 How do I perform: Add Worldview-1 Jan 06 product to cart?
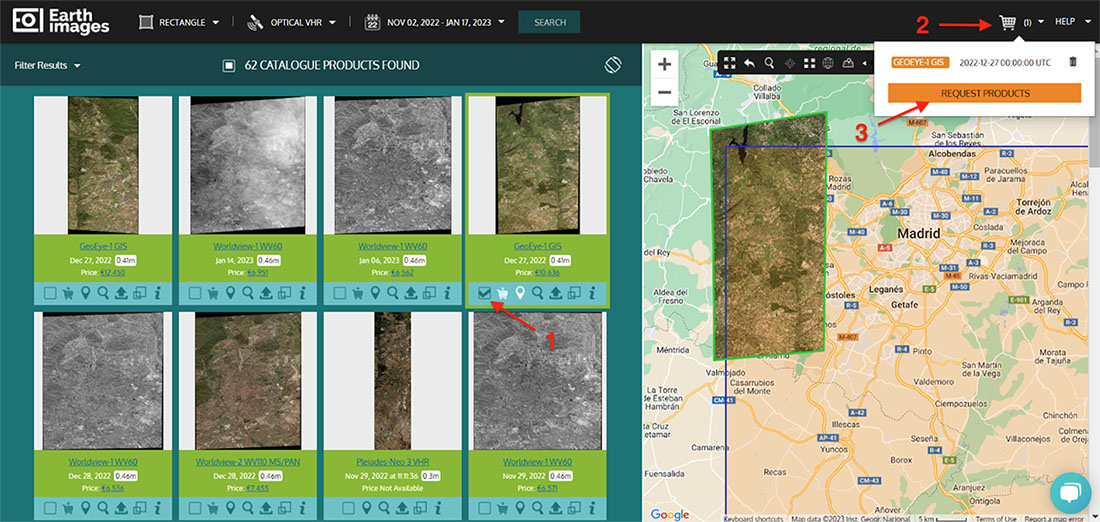(x=357, y=293)
